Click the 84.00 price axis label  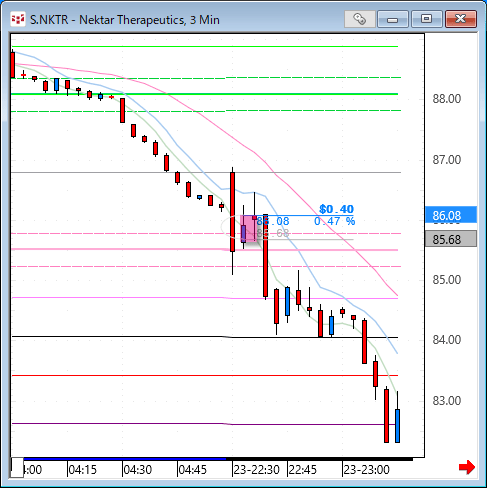tap(447, 340)
